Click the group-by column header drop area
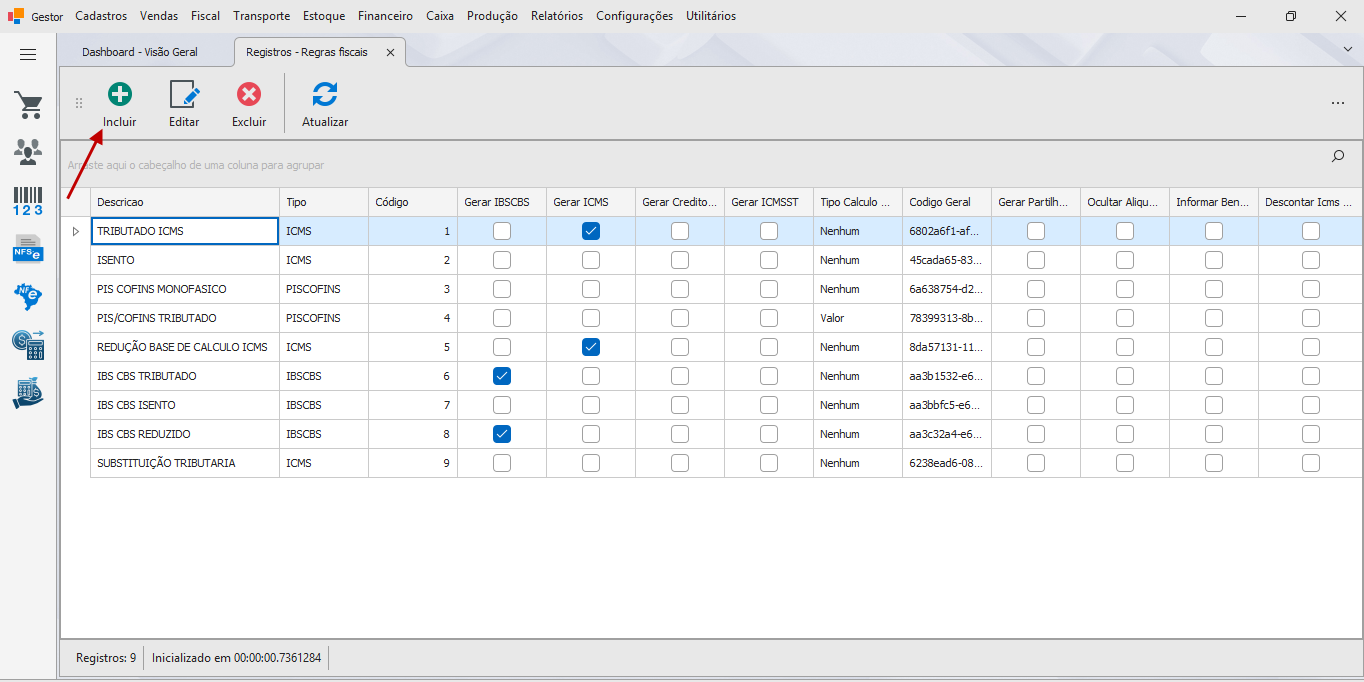The width and height of the screenshot is (1364, 682). tap(196, 165)
